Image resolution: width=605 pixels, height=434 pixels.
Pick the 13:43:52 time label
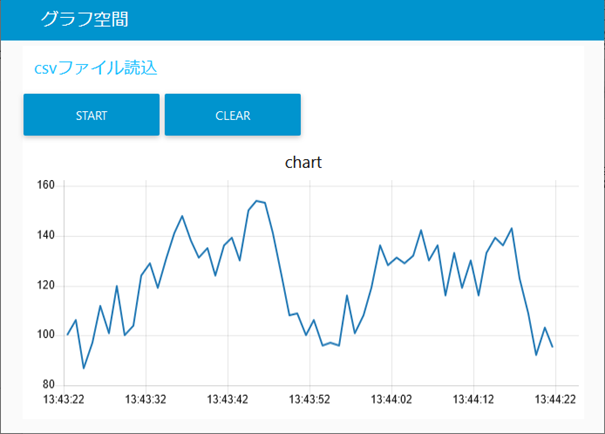click(x=310, y=399)
